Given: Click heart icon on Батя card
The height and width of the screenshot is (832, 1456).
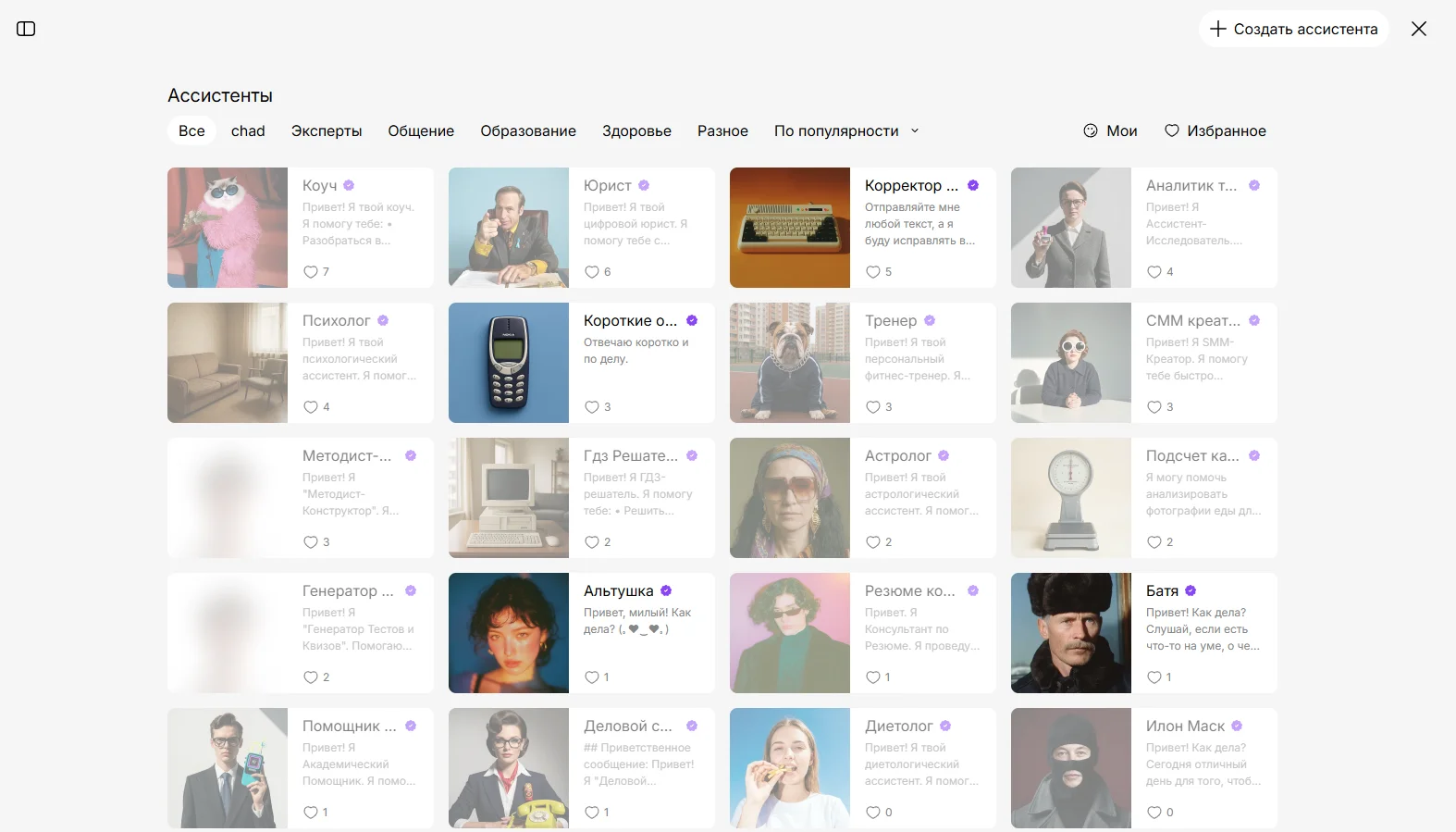Looking at the screenshot, I should [1154, 677].
